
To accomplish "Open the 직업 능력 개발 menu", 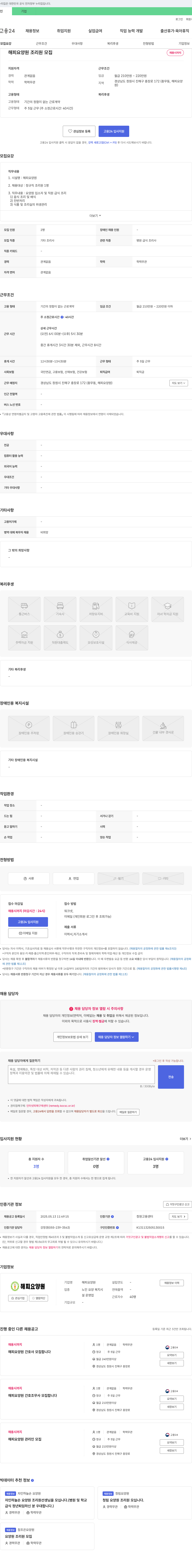I will pos(131,31).
